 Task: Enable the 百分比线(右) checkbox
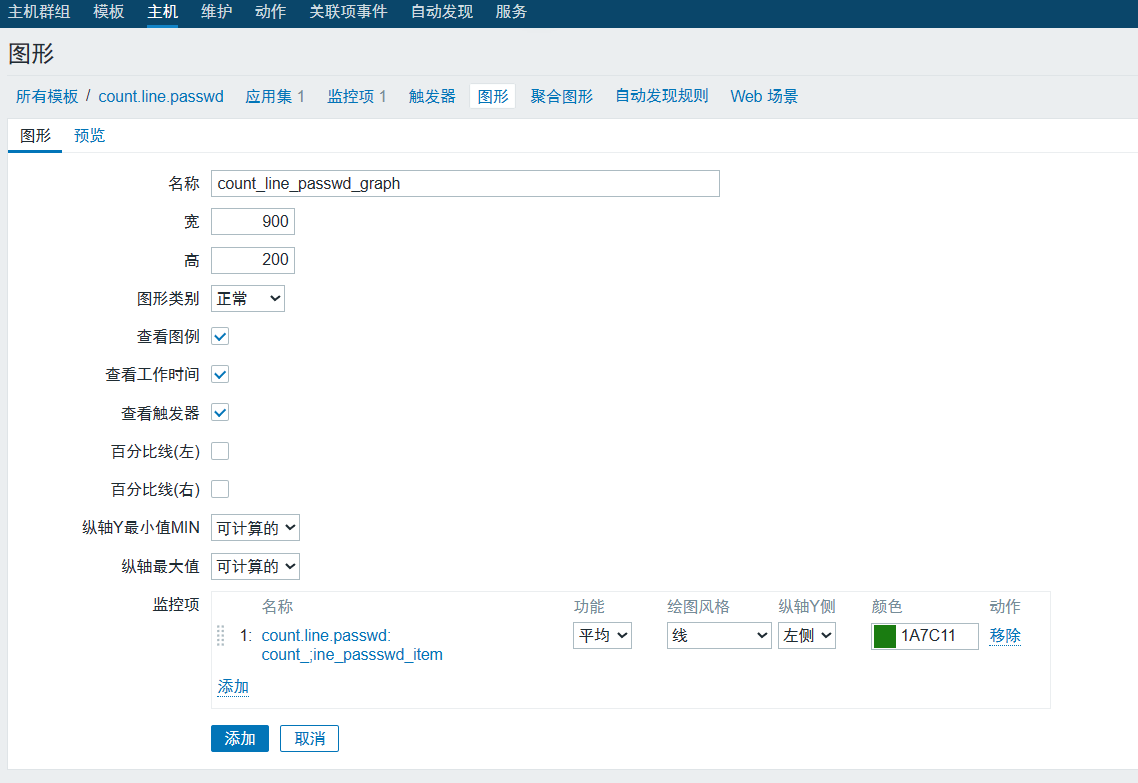pyautogui.click(x=220, y=489)
